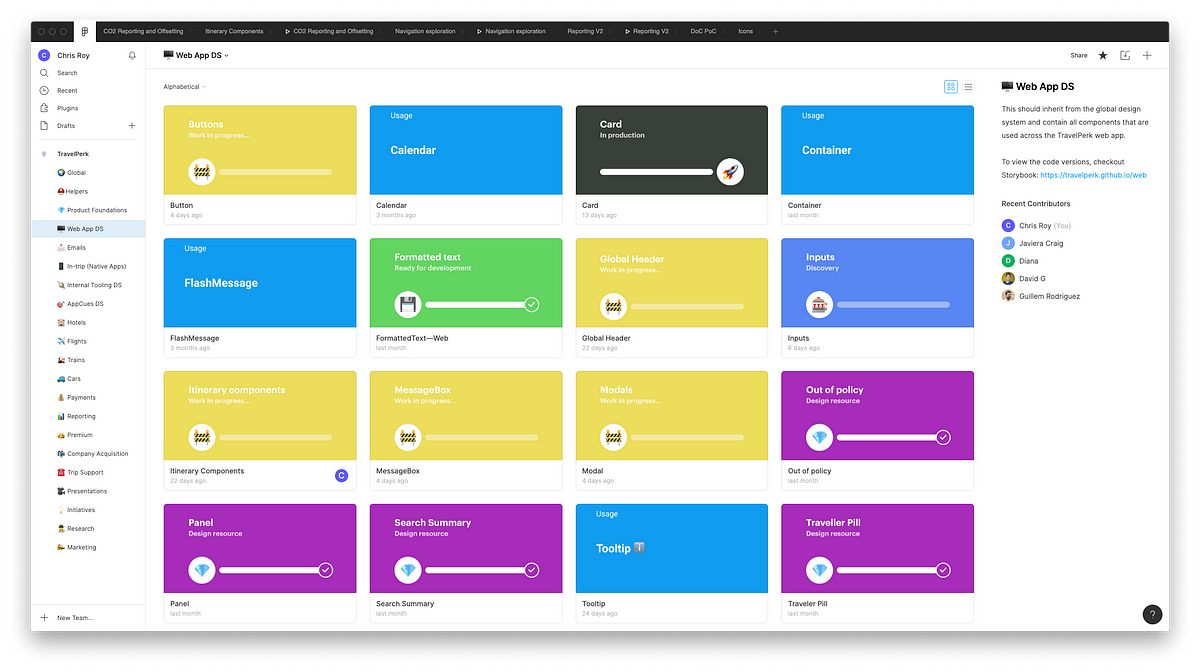The image size is (1200, 672).
Task: Click the C avatar on Itinerary Components card
Action: click(341, 475)
